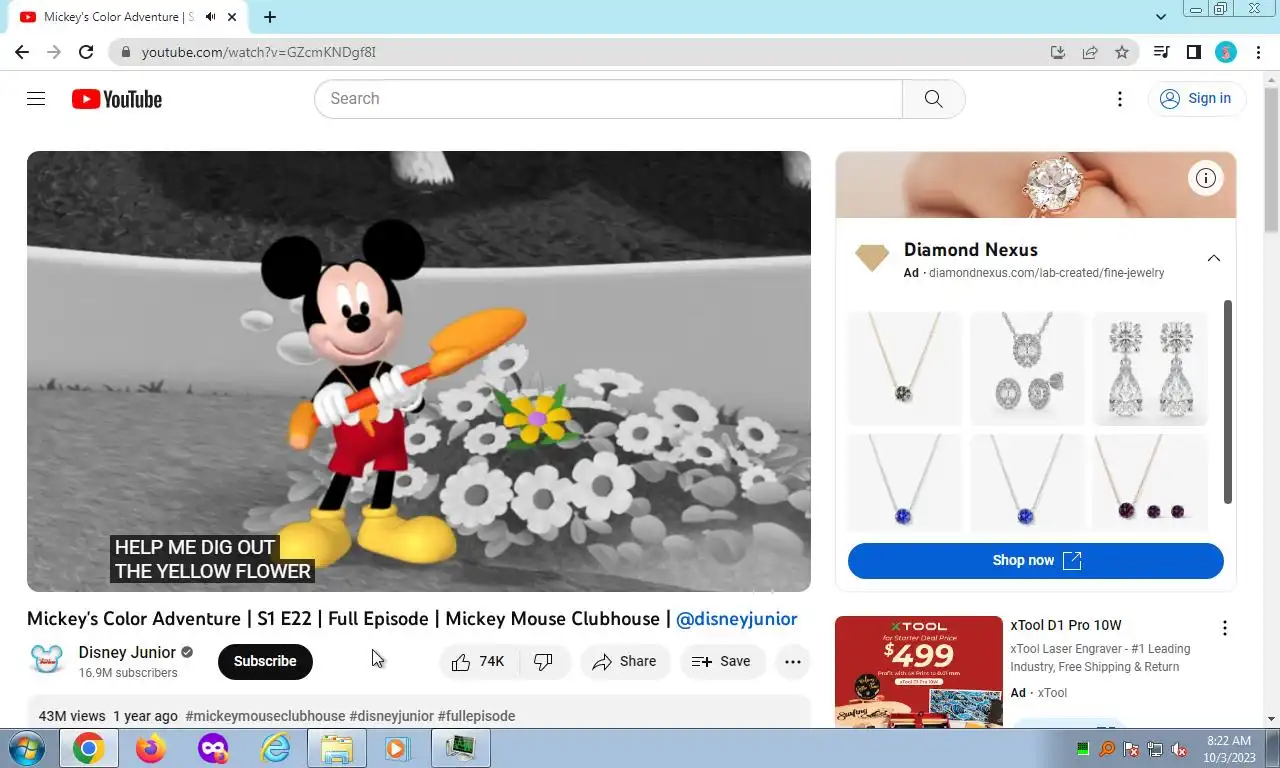
Task: Open more actions ellipsis beside Save
Action: (793, 661)
